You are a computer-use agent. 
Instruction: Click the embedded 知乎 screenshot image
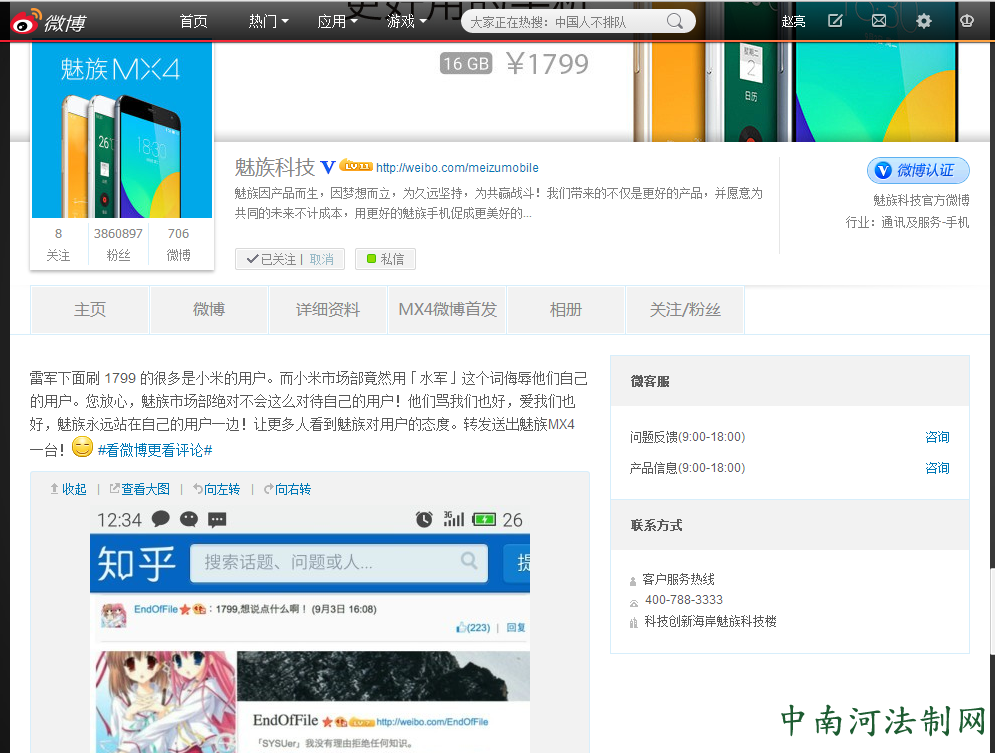[310, 629]
